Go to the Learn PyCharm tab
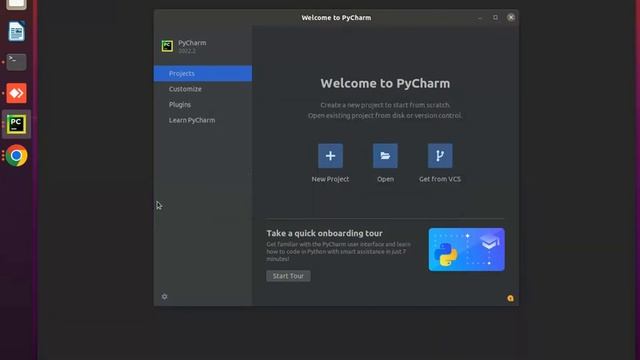The width and height of the screenshot is (640, 360). click(x=203, y=120)
